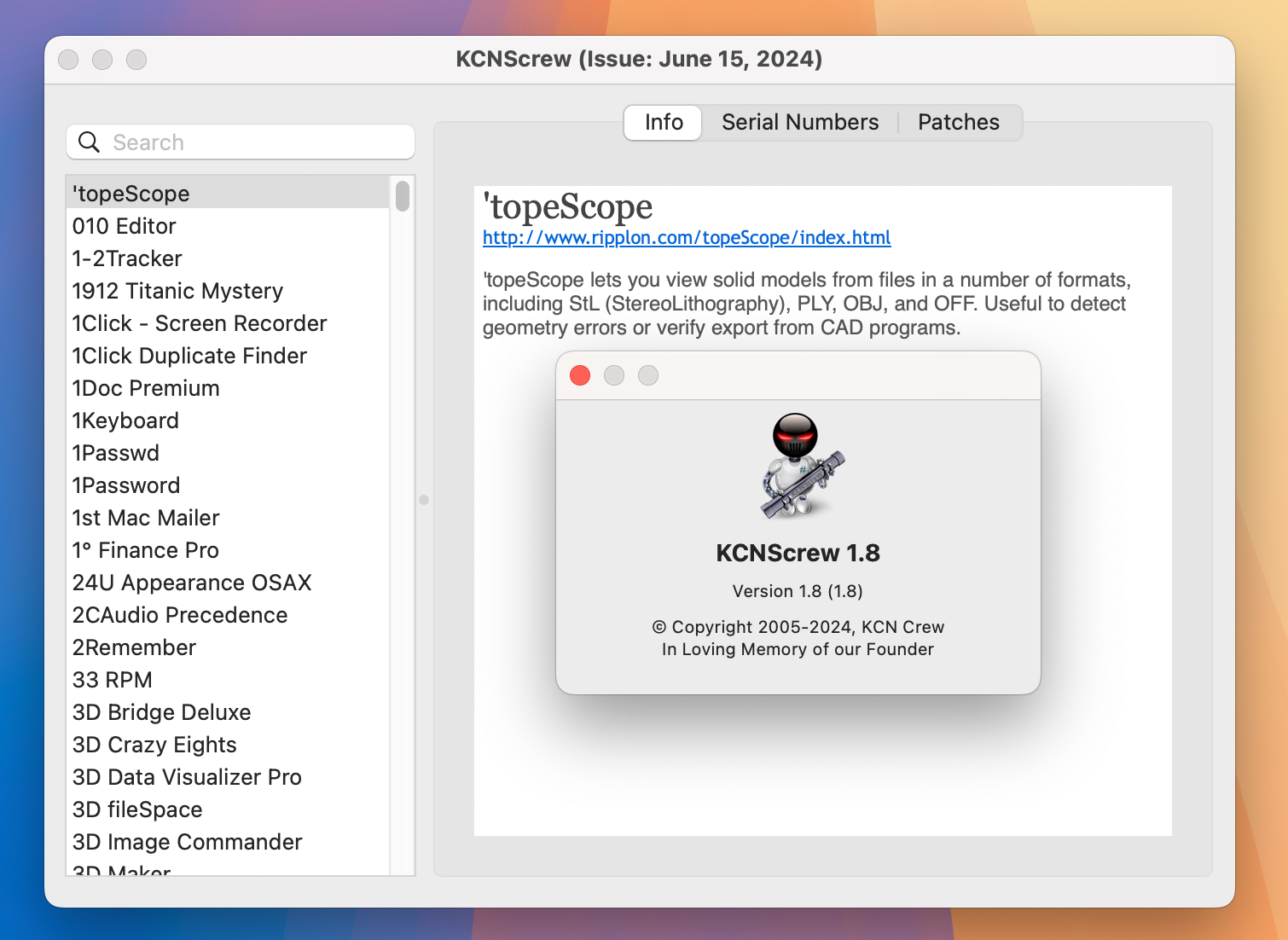The width and height of the screenshot is (1288, 940).
Task: Select 010 Editor in the list
Action: coord(228,226)
